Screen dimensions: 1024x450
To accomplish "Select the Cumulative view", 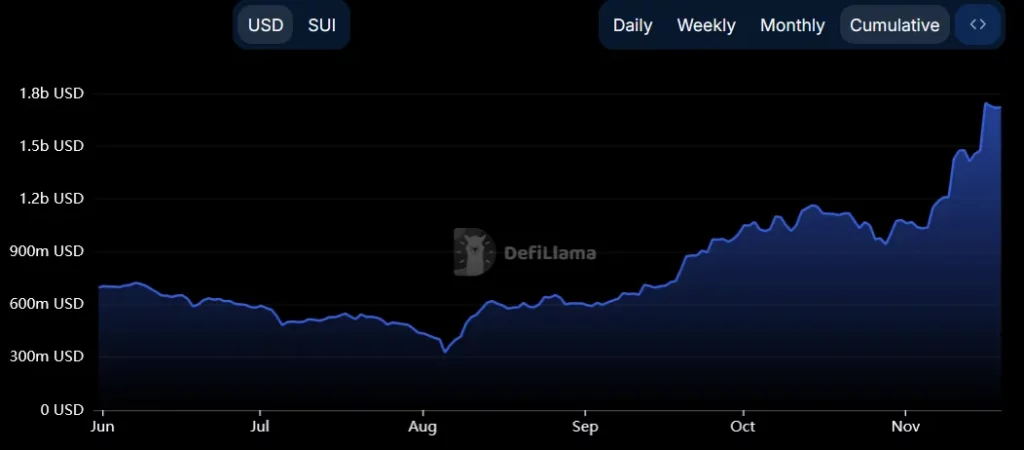I will coord(895,25).
